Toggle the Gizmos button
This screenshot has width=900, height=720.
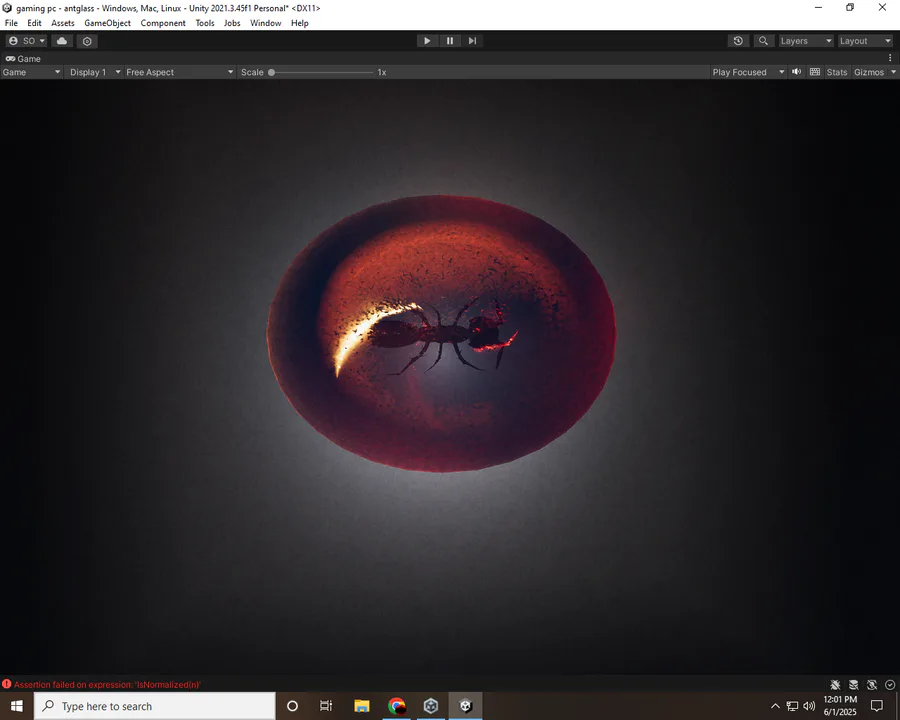869,72
